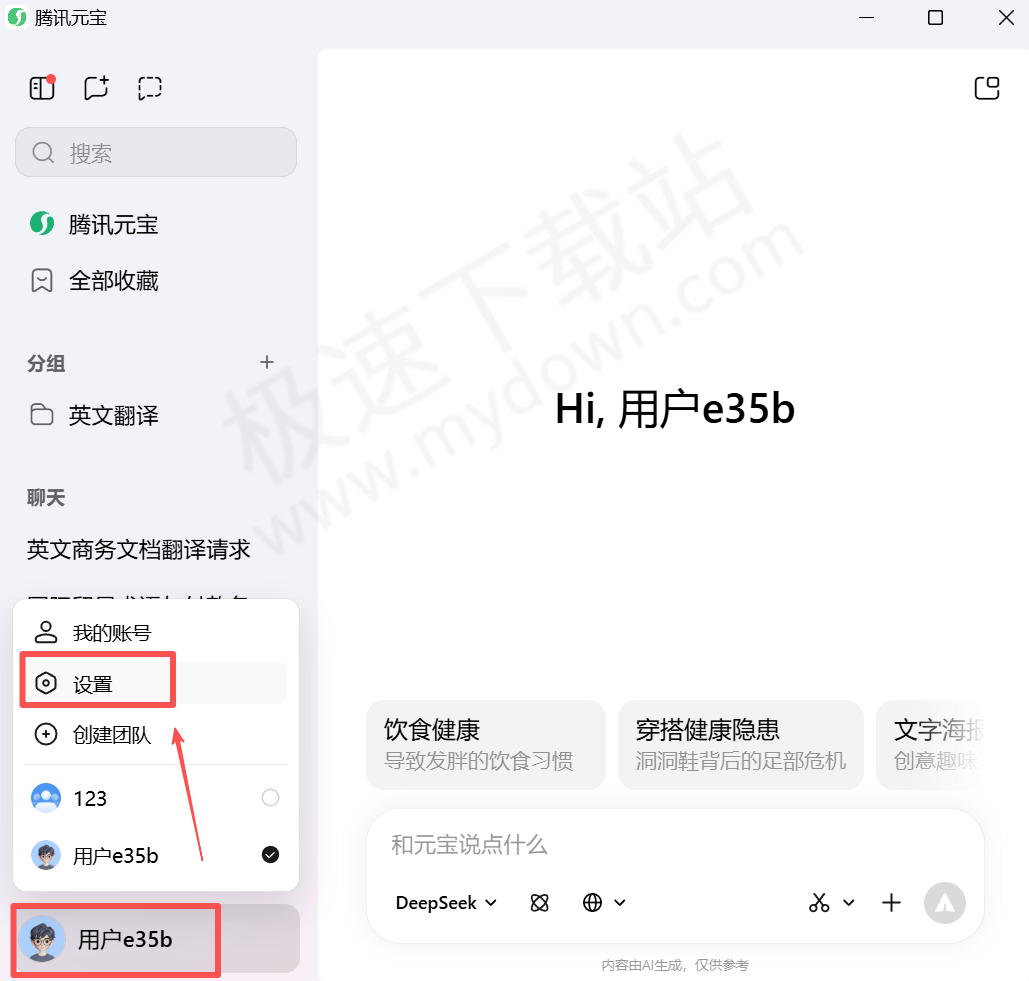The height and width of the screenshot is (981, 1029).
Task: Select the deep thinking icon beside DeepSeek
Action: 539,902
